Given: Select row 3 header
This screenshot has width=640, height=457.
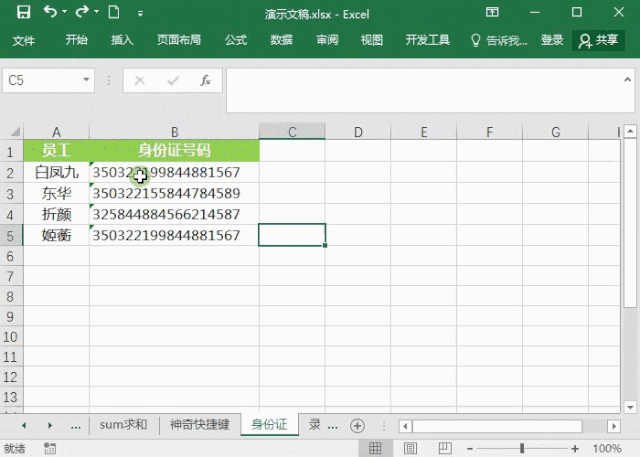Looking at the screenshot, I should pyautogui.click(x=11, y=194).
